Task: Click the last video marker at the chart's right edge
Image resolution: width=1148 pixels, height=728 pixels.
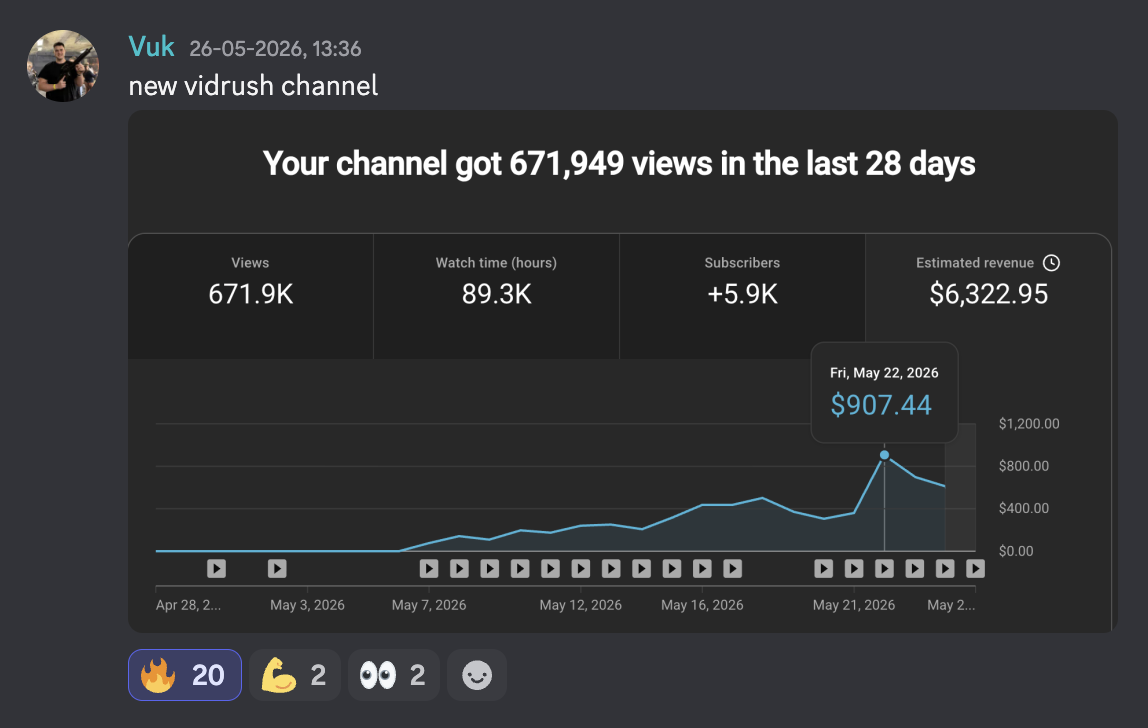Action: tap(975, 568)
